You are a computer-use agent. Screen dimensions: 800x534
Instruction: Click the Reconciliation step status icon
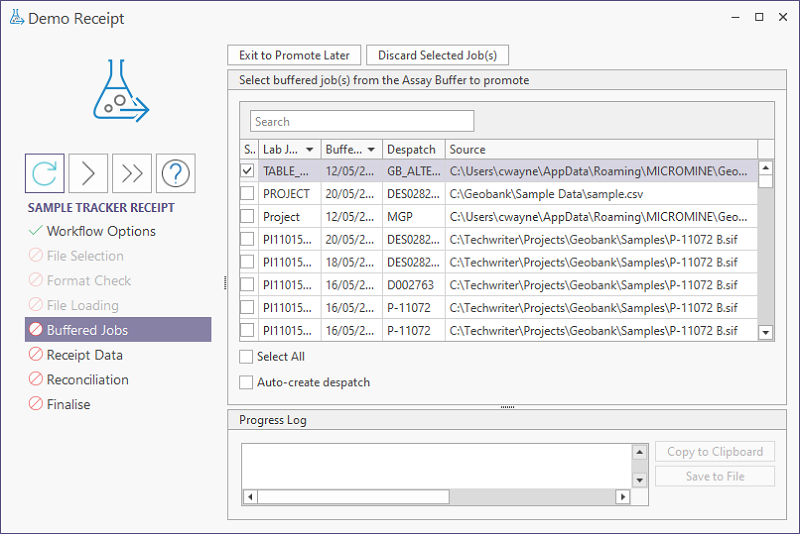[36, 380]
